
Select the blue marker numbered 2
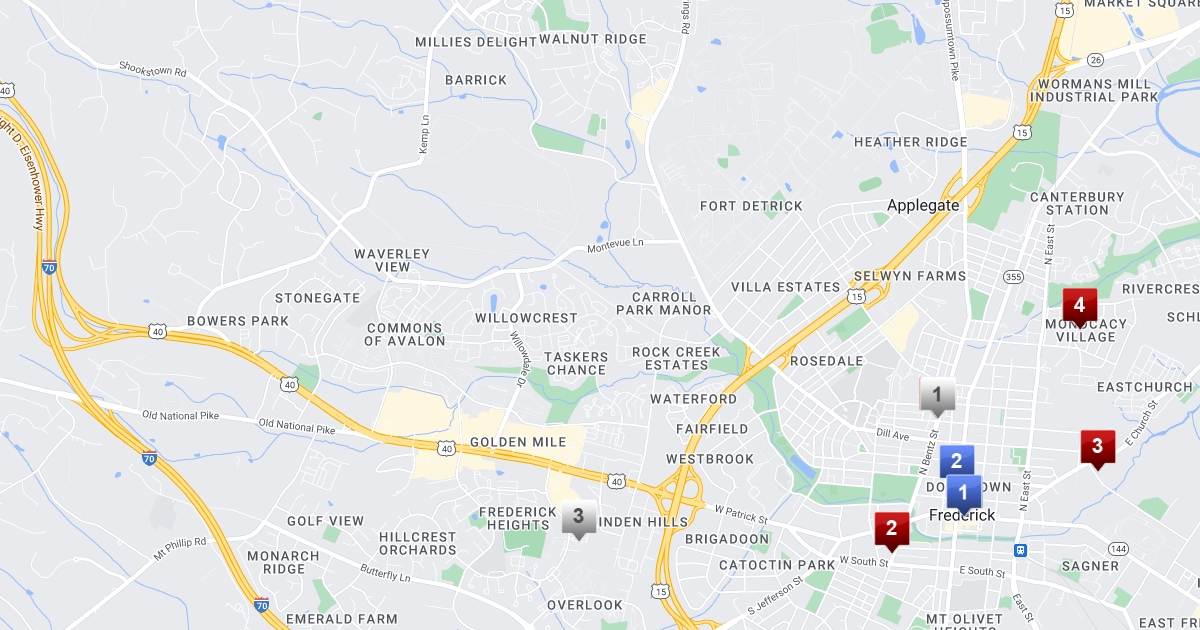[x=957, y=462]
